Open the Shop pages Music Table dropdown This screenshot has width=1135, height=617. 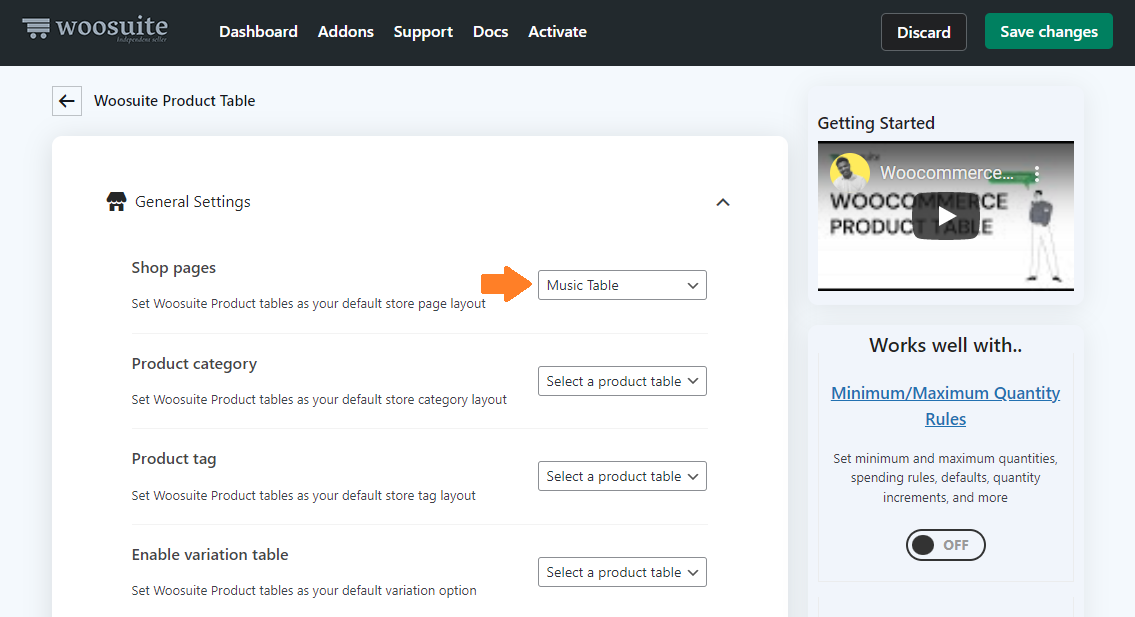click(622, 285)
